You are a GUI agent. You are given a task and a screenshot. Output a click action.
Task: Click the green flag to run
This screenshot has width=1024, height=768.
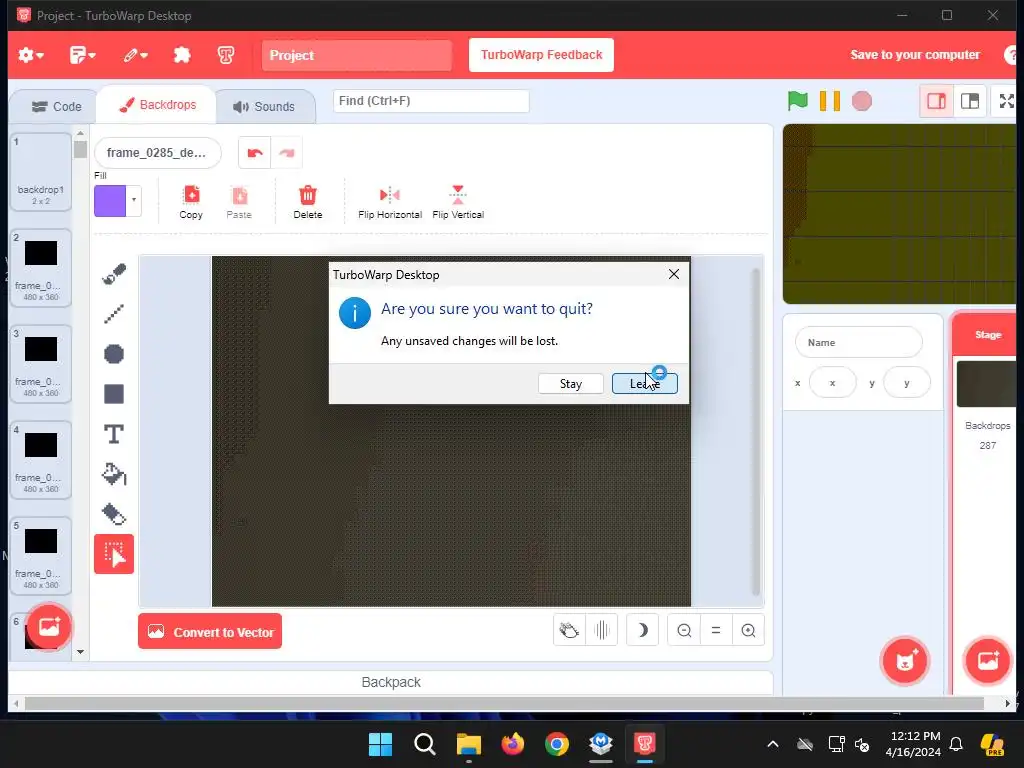coord(797,101)
